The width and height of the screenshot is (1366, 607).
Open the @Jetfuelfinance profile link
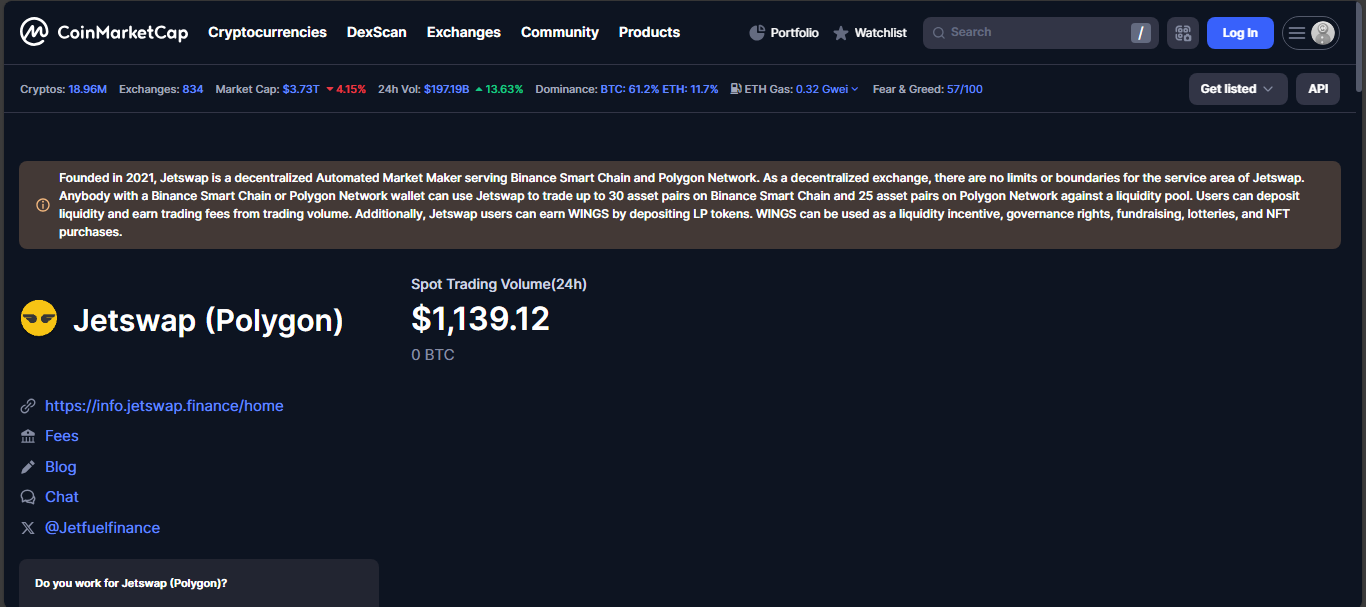pyautogui.click(x=102, y=528)
